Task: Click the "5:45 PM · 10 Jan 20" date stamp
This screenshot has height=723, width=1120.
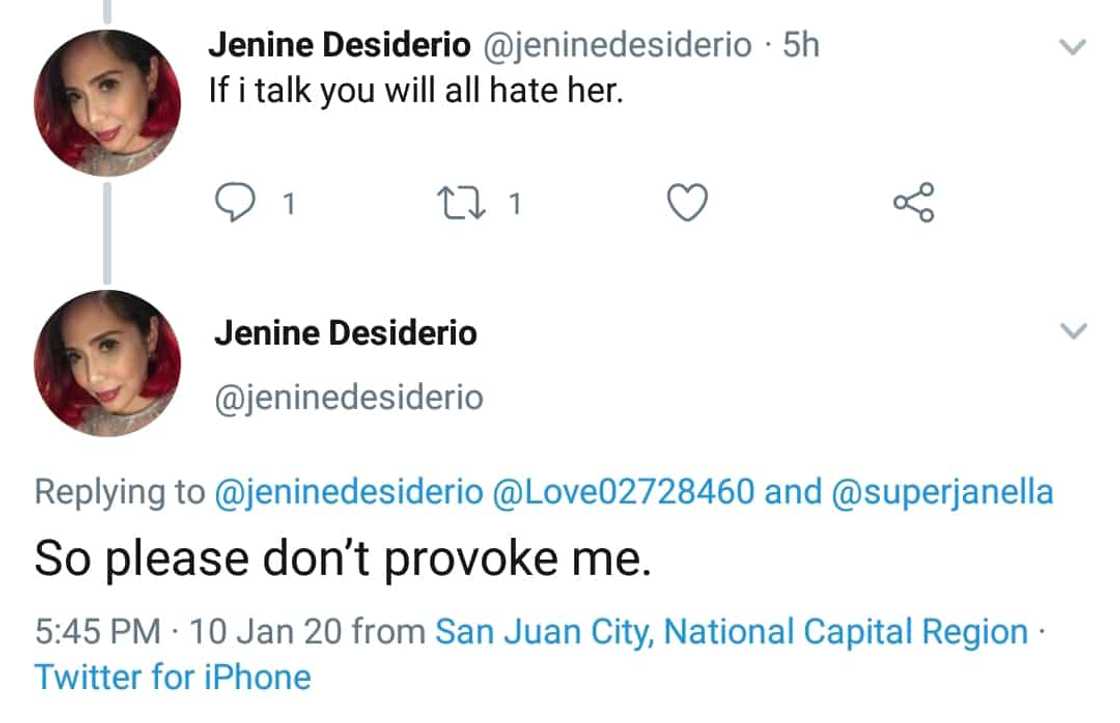Action: pyautogui.click(x=190, y=632)
